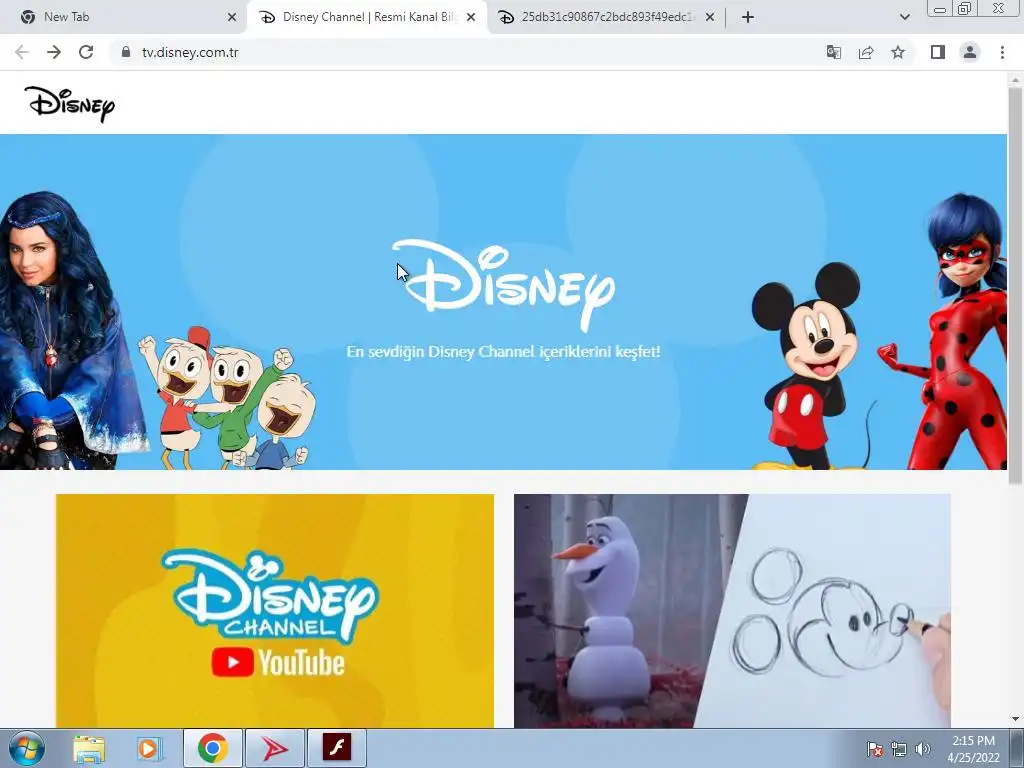Click the white Disney logo on banner
The image size is (1024, 768).
(x=503, y=285)
